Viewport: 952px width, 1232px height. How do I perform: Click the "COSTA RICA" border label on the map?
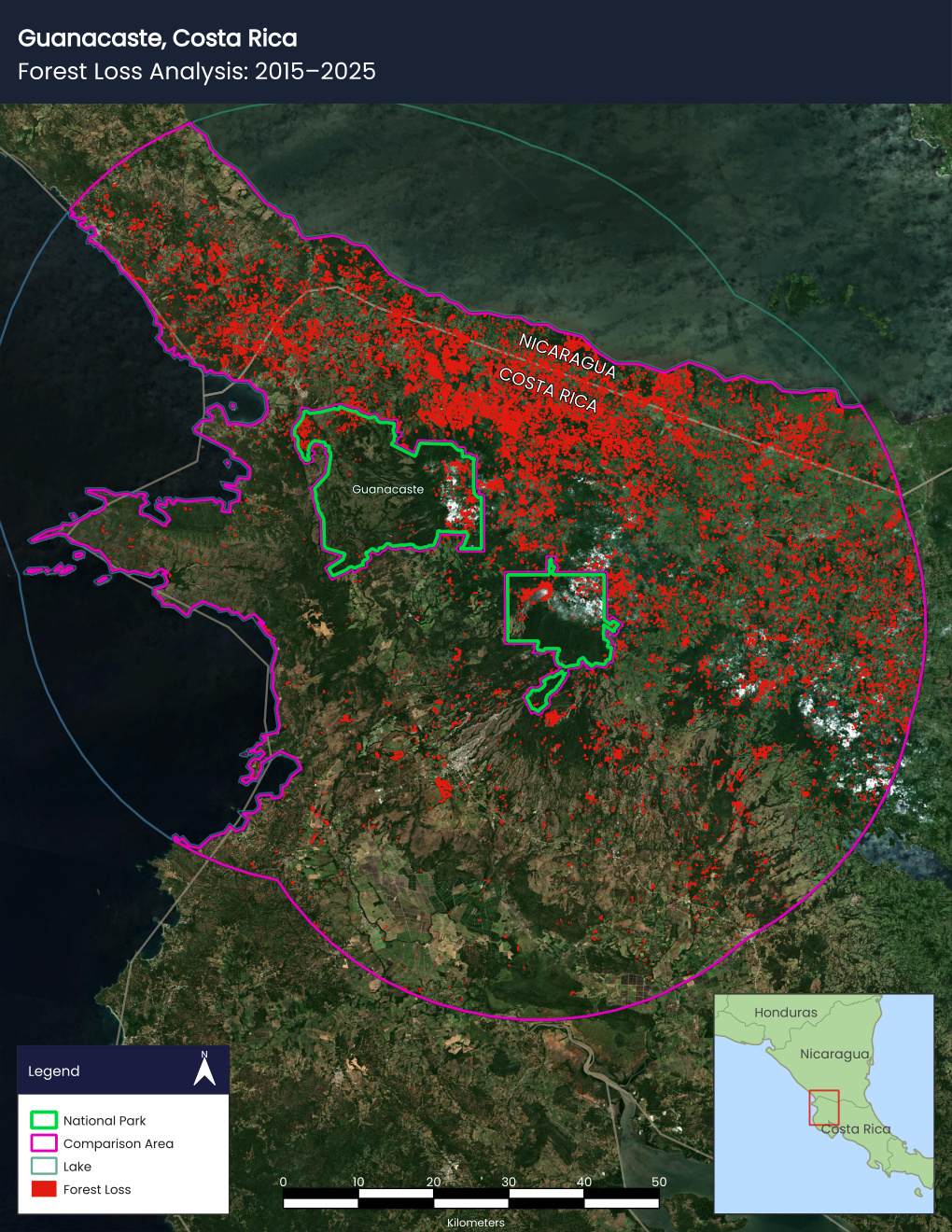(x=548, y=389)
